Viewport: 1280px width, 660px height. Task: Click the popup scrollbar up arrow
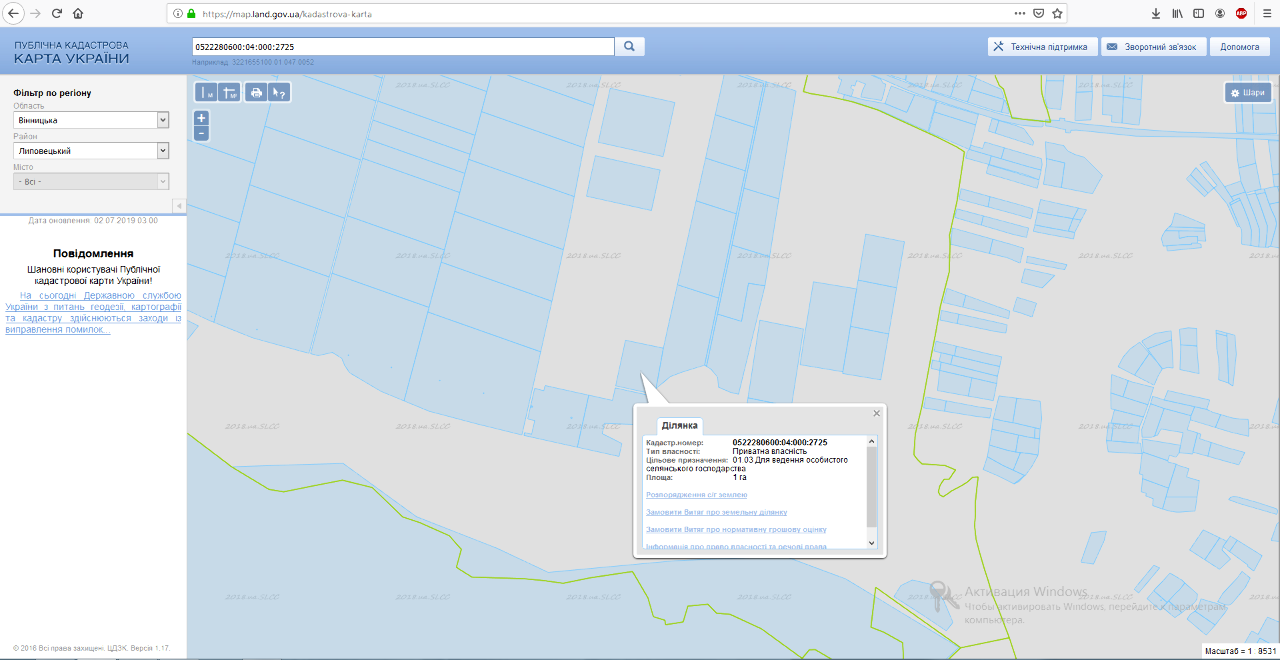[x=871, y=441]
